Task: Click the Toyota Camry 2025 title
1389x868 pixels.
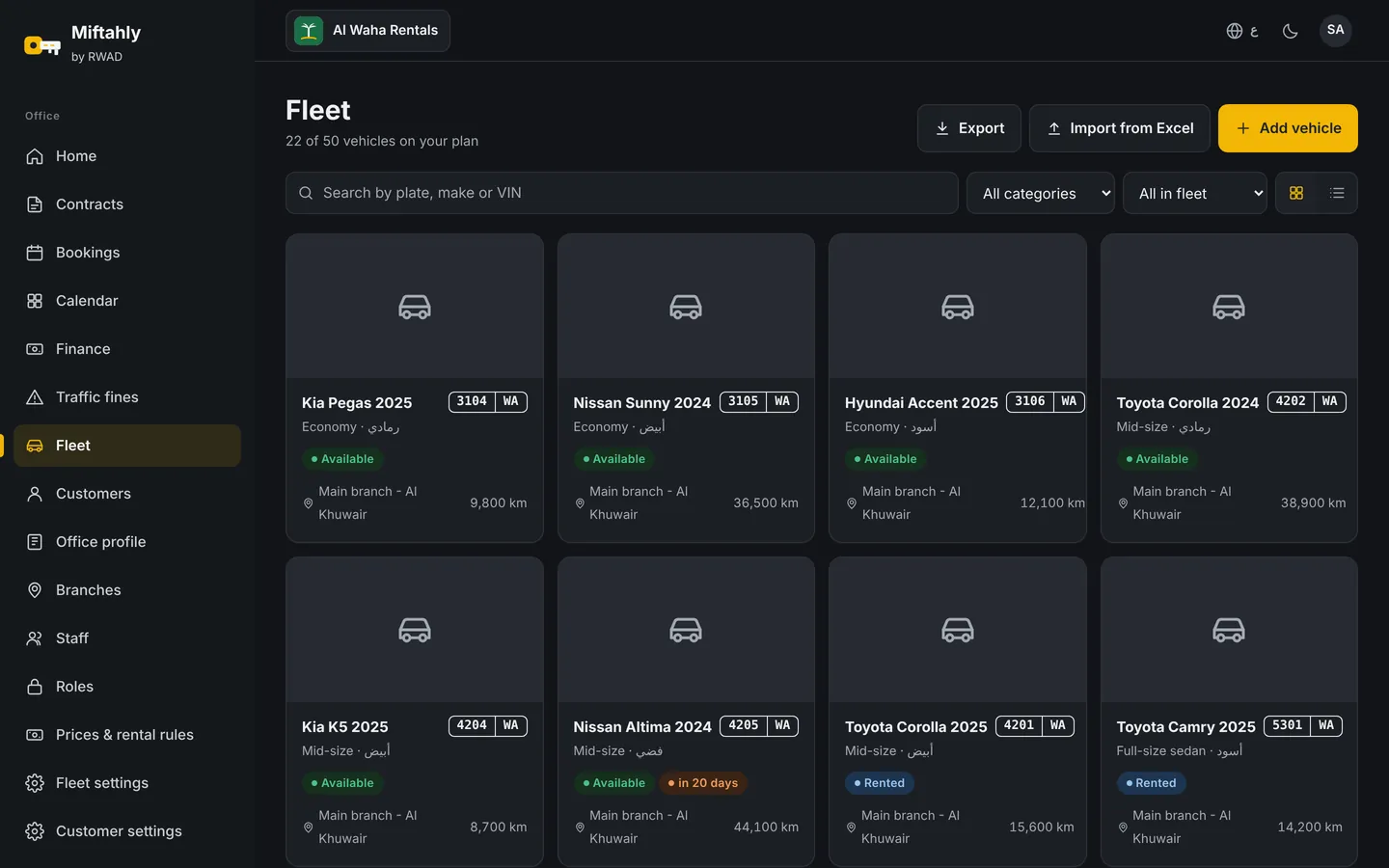Action: click(1185, 727)
